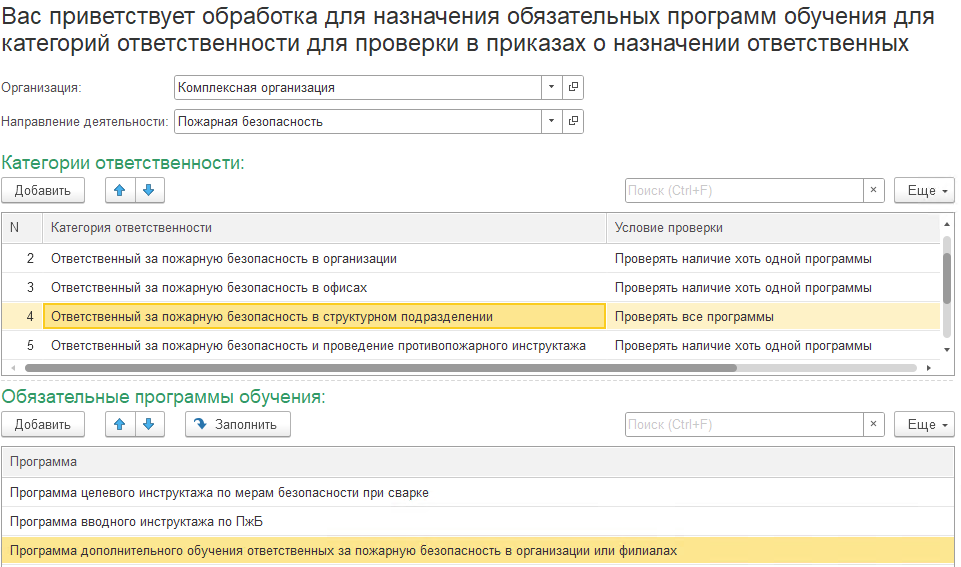Clear the categories search field with X
This screenshot has height=567, width=961.
point(873,190)
